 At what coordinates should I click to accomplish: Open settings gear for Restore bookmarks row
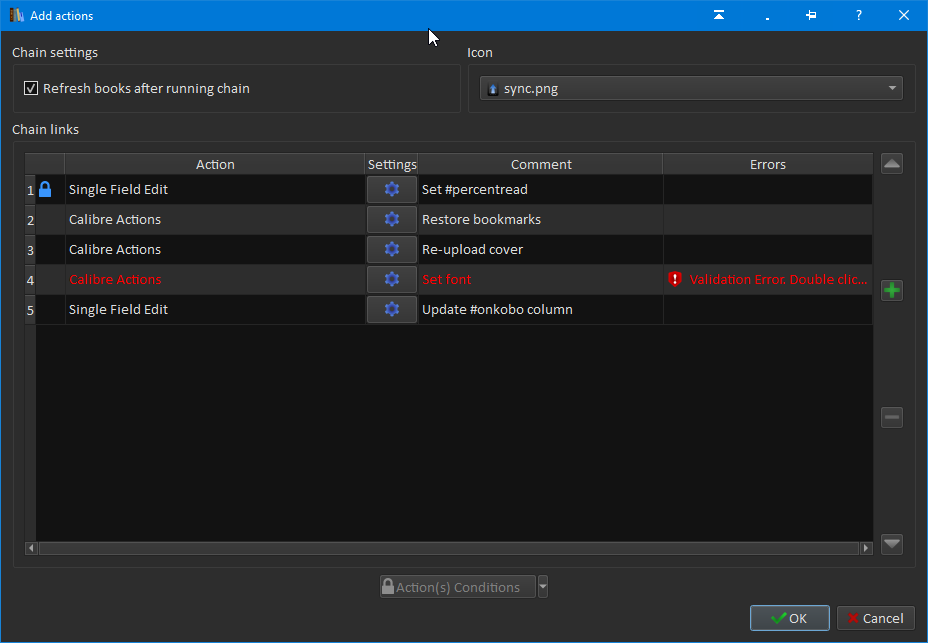click(391, 220)
